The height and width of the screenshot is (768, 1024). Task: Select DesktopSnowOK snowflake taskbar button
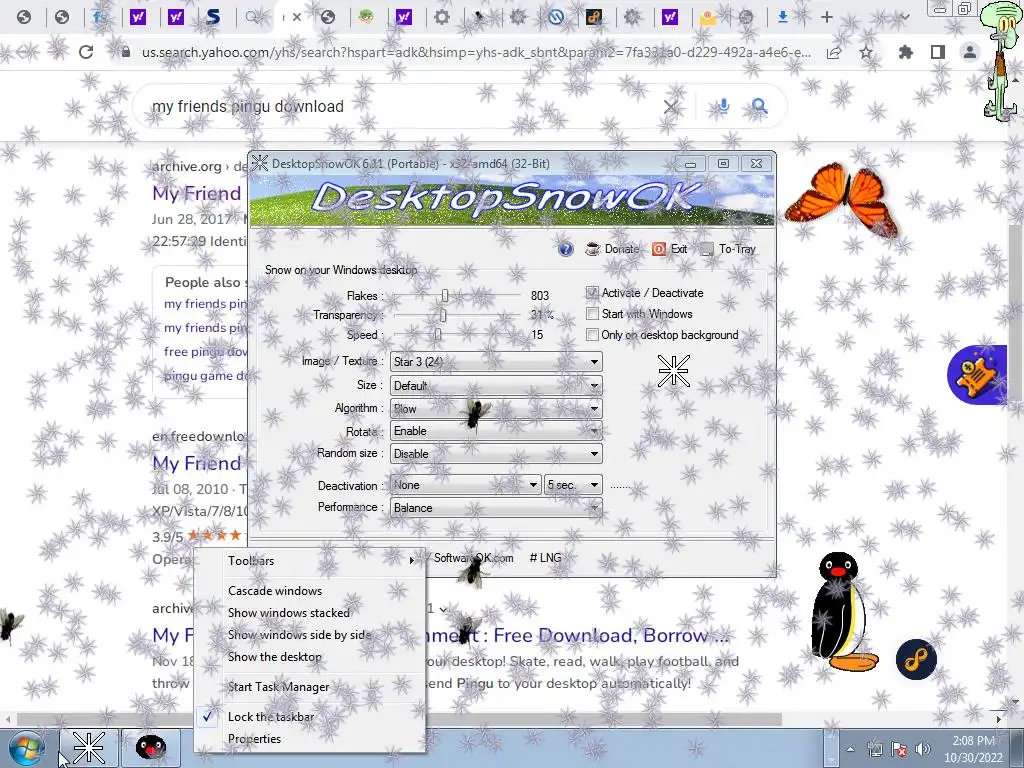click(89, 748)
